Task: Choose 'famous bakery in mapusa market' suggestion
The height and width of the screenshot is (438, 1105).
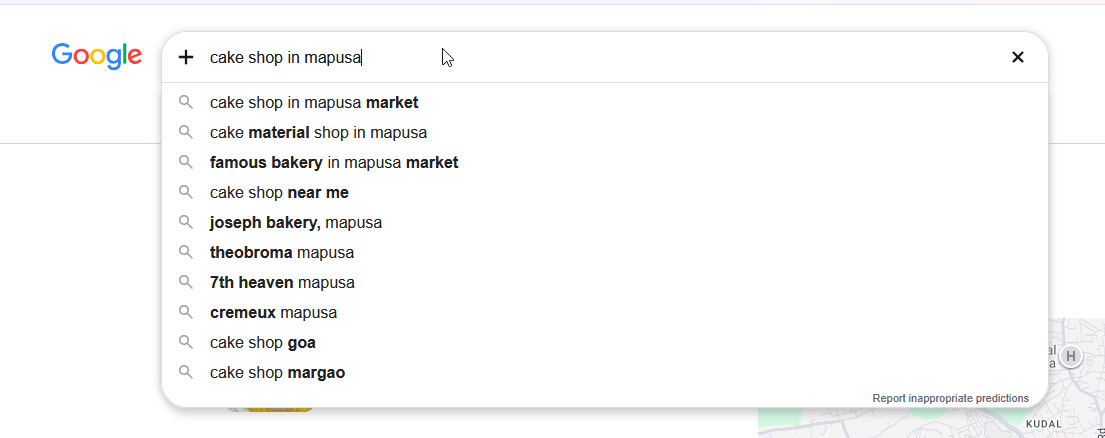Action: (x=605, y=163)
